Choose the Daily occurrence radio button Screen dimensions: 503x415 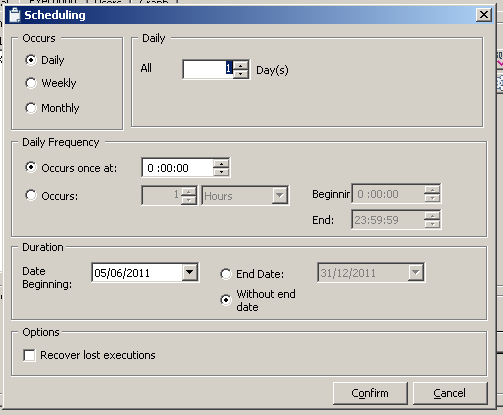31,60
